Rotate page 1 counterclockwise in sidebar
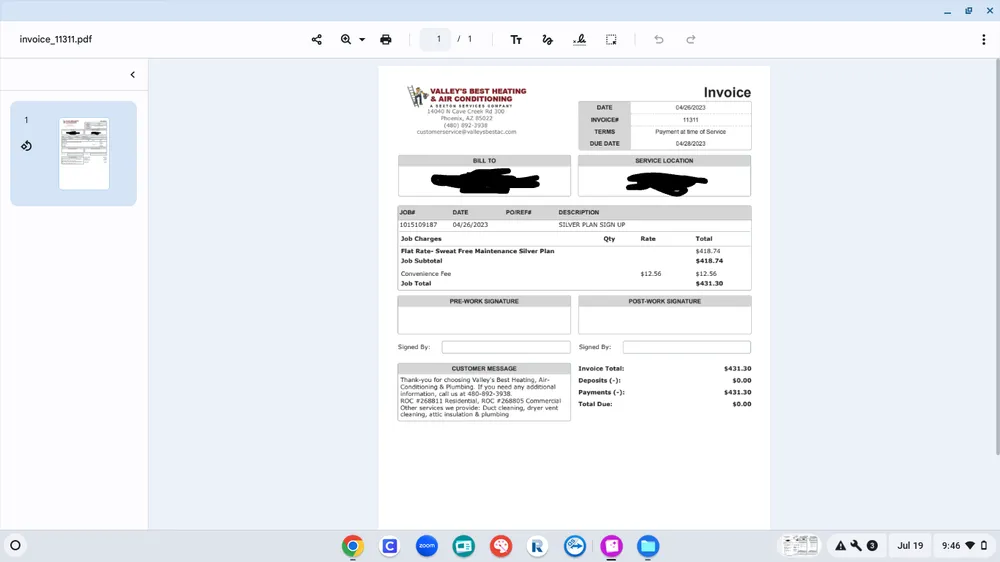Screen dimensions: 1000x562 tap(26, 146)
